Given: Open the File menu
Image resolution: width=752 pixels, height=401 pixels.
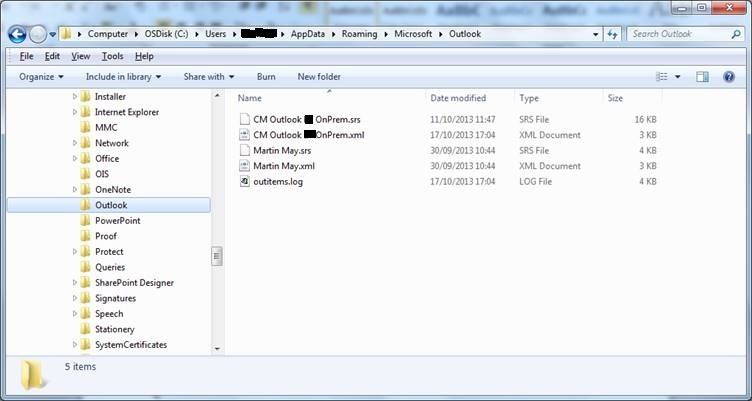Looking at the screenshot, I should coord(26,56).
